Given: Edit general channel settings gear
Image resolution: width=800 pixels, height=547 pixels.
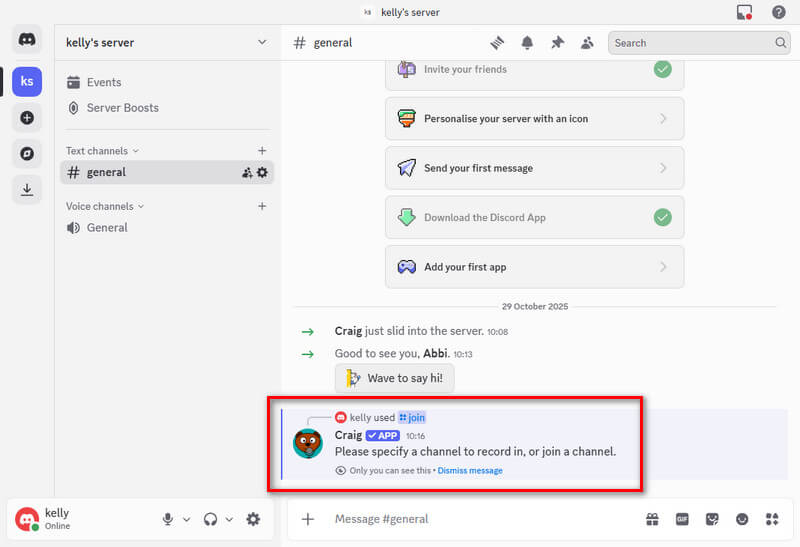Looking at the screenshot, I should point(262,172).
